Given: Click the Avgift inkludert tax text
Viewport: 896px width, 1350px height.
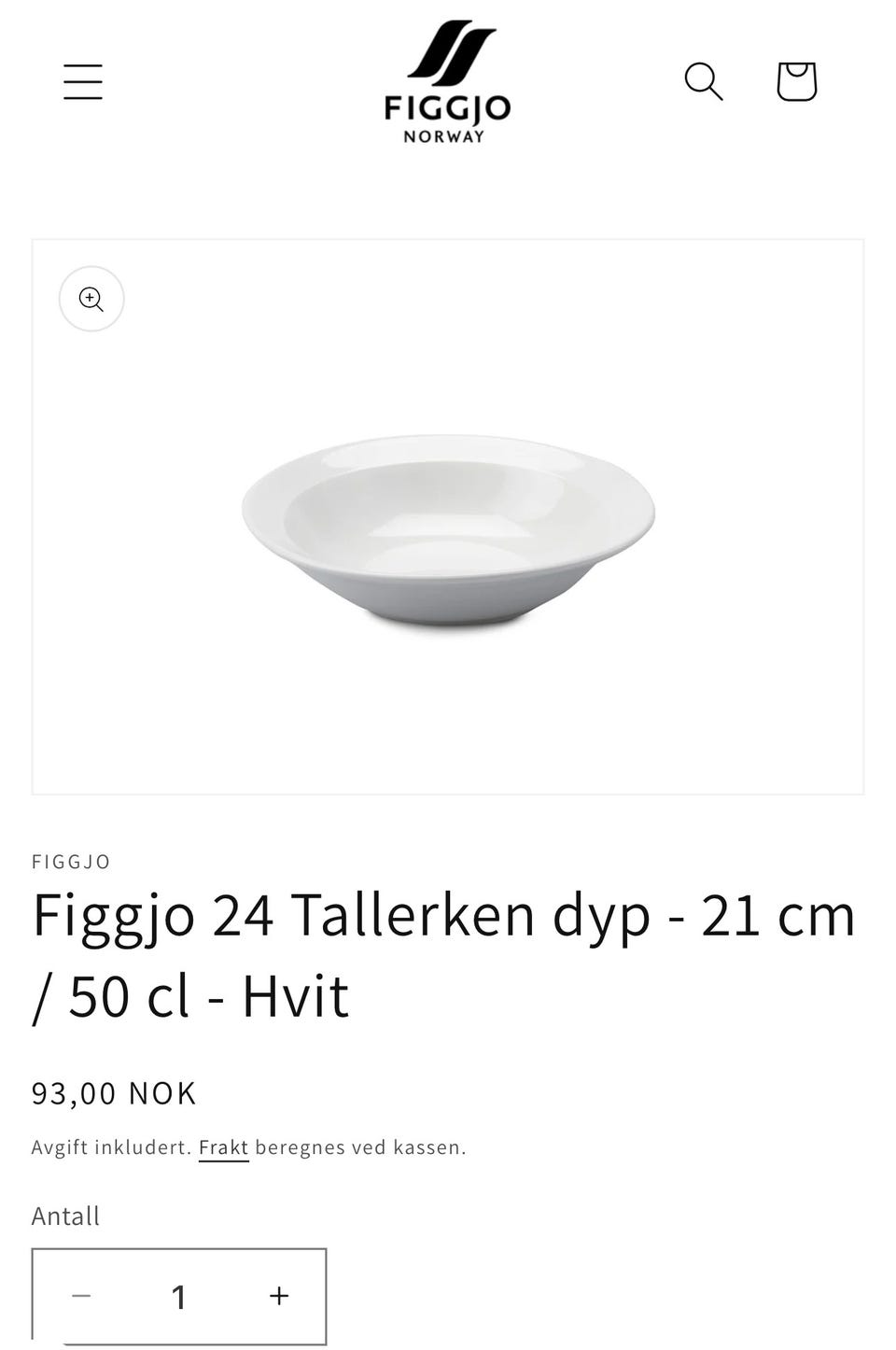Looking at the screenshot, I should [x=112, y=1147].
